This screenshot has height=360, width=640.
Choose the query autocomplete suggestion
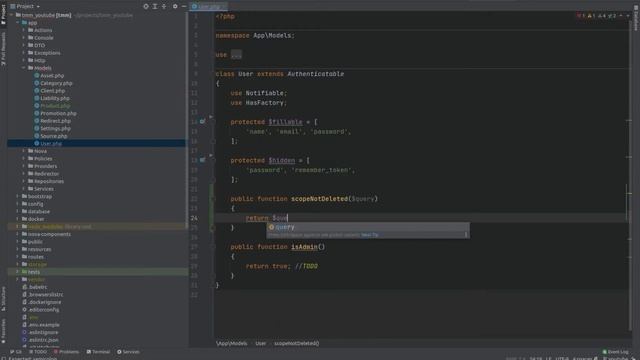[368, 227]
